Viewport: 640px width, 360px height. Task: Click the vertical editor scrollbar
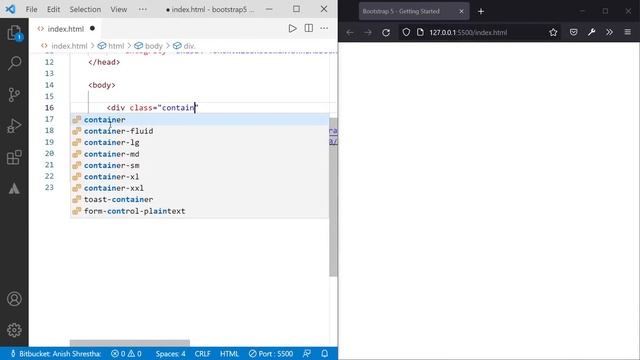[333, 197]
